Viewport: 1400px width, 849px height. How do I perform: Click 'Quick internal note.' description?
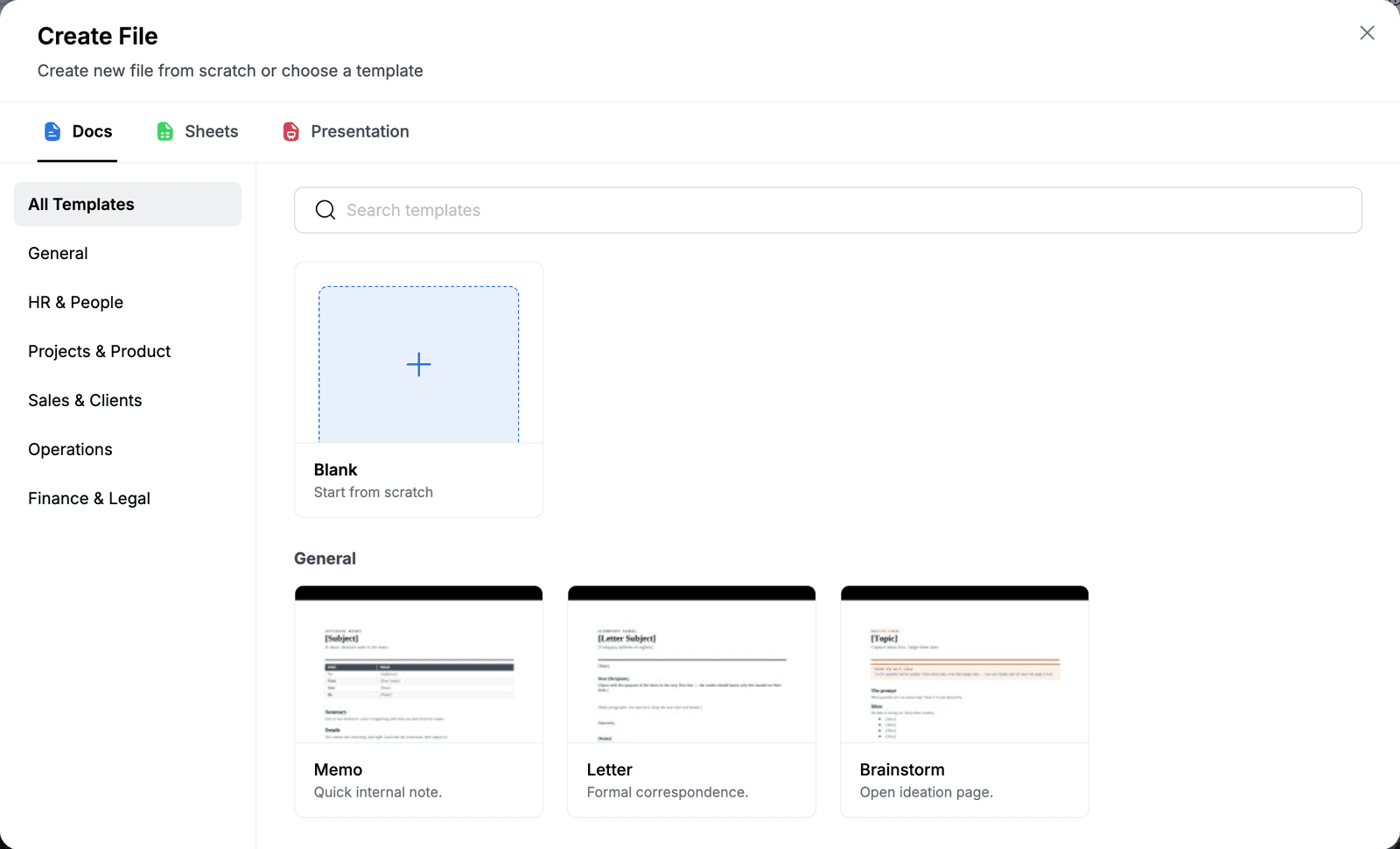tap(378, 792)
